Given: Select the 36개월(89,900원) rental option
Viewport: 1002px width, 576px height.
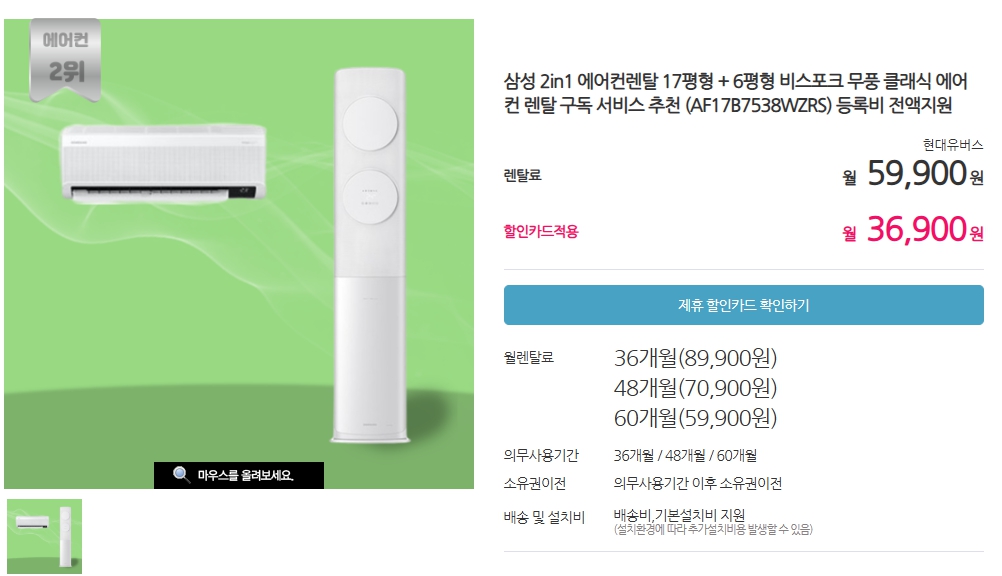Looking at the screenshot, I should pos(695,358).
